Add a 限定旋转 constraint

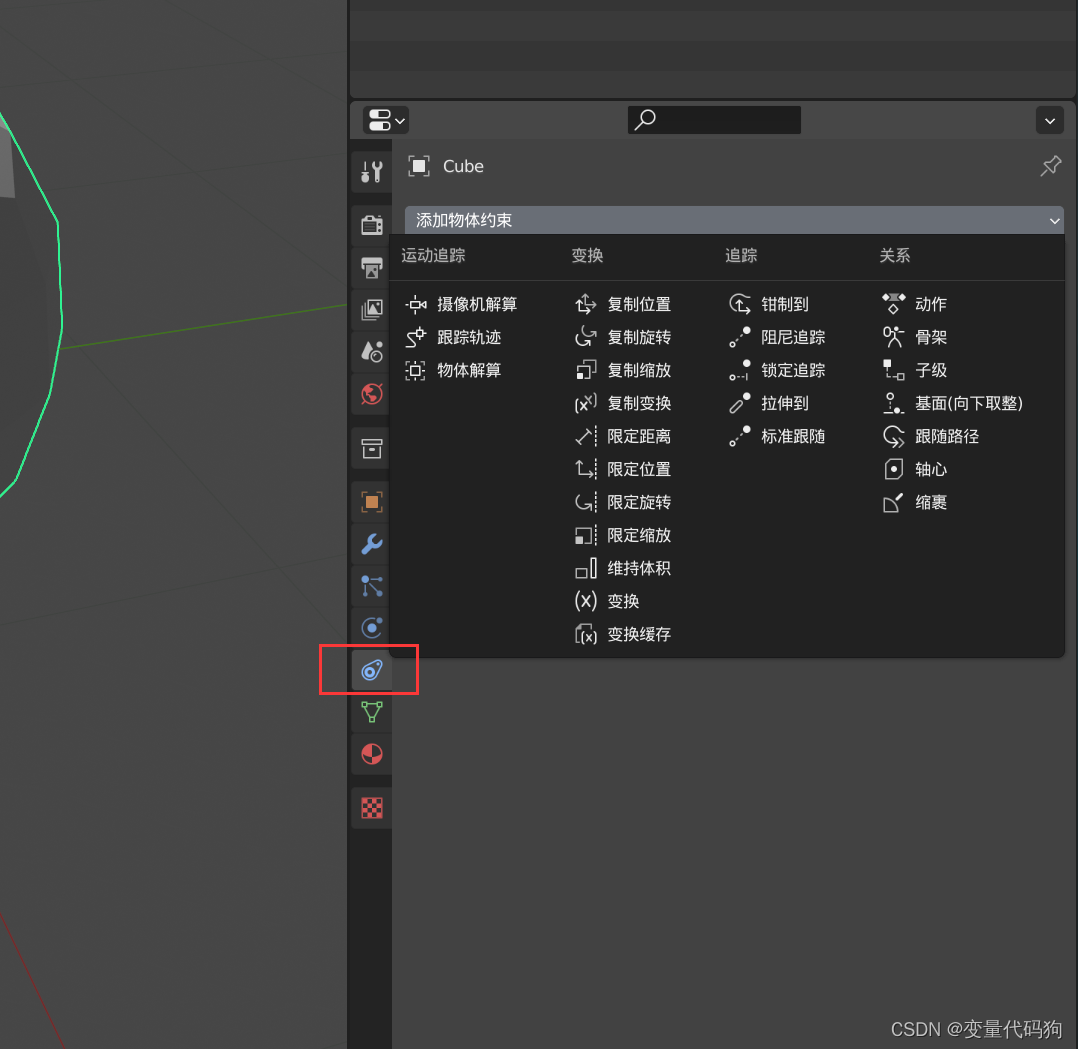coord(641,502)
